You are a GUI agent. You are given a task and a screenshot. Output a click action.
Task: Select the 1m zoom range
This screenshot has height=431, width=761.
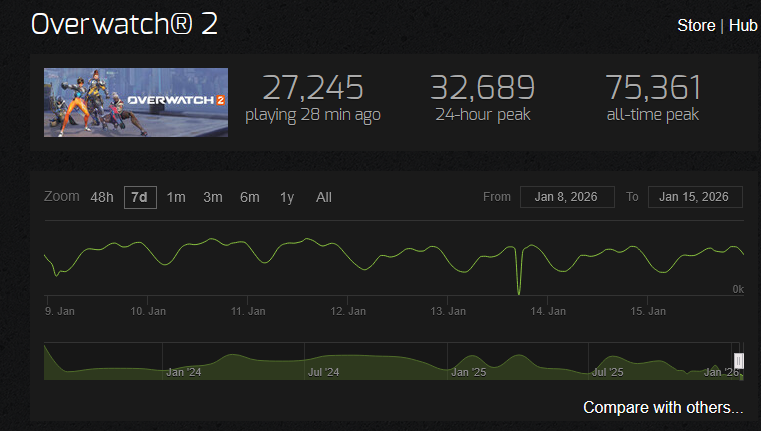tap(176, 197)
